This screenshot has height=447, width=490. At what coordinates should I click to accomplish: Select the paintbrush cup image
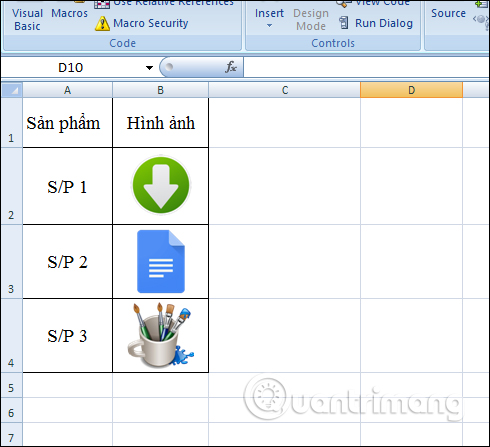161,335
